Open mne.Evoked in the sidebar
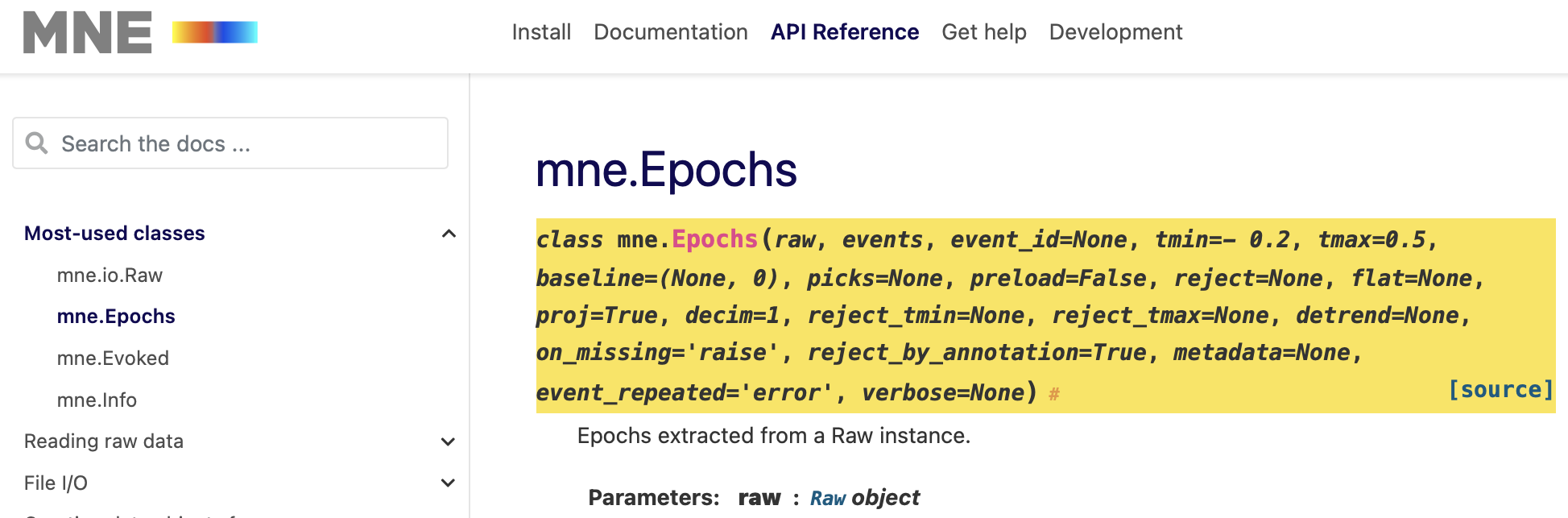This screenshot has width=1568, height=518. click(x=113, y=358)
